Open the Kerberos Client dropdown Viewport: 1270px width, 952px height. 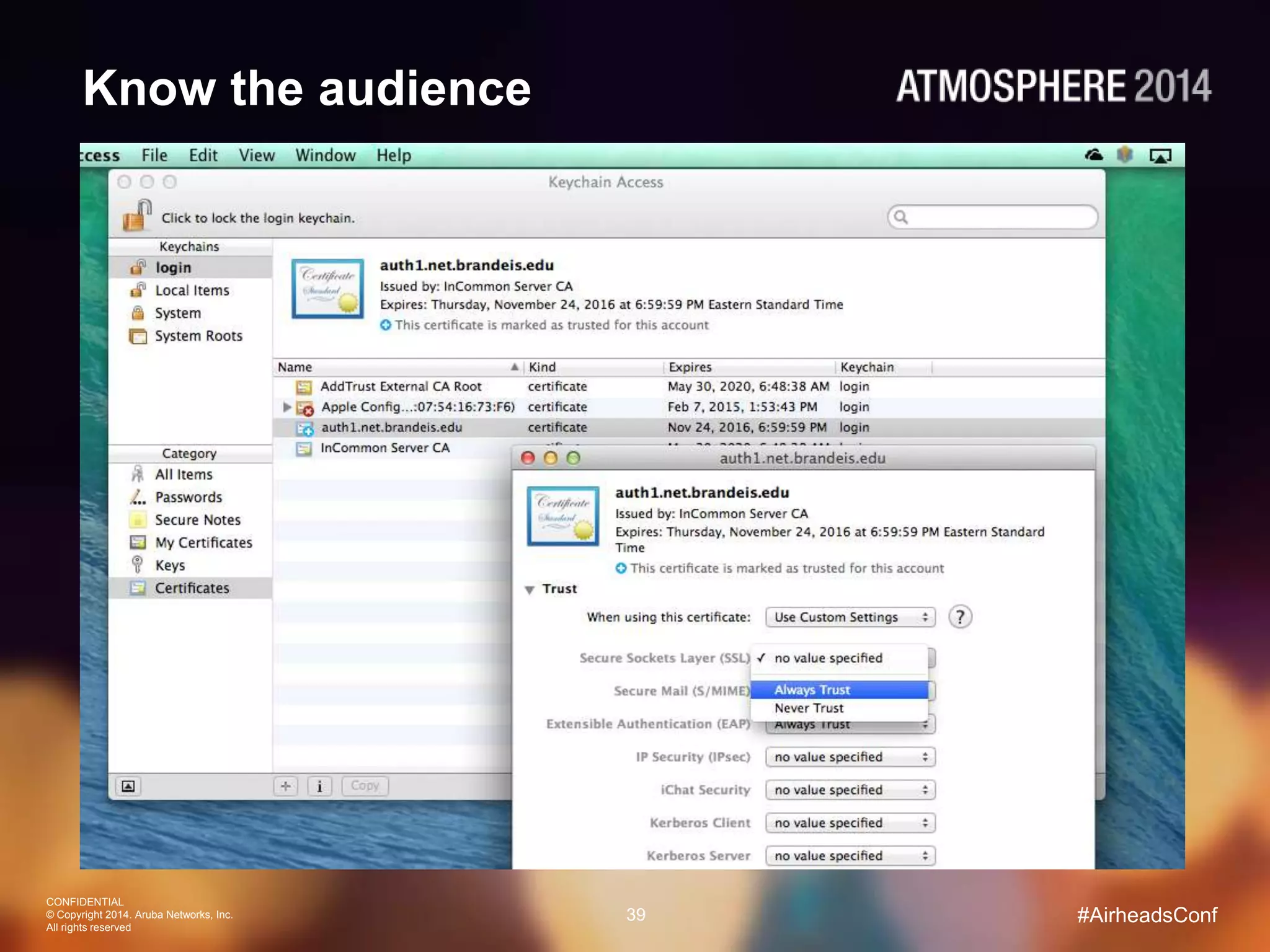click(850, 823)
